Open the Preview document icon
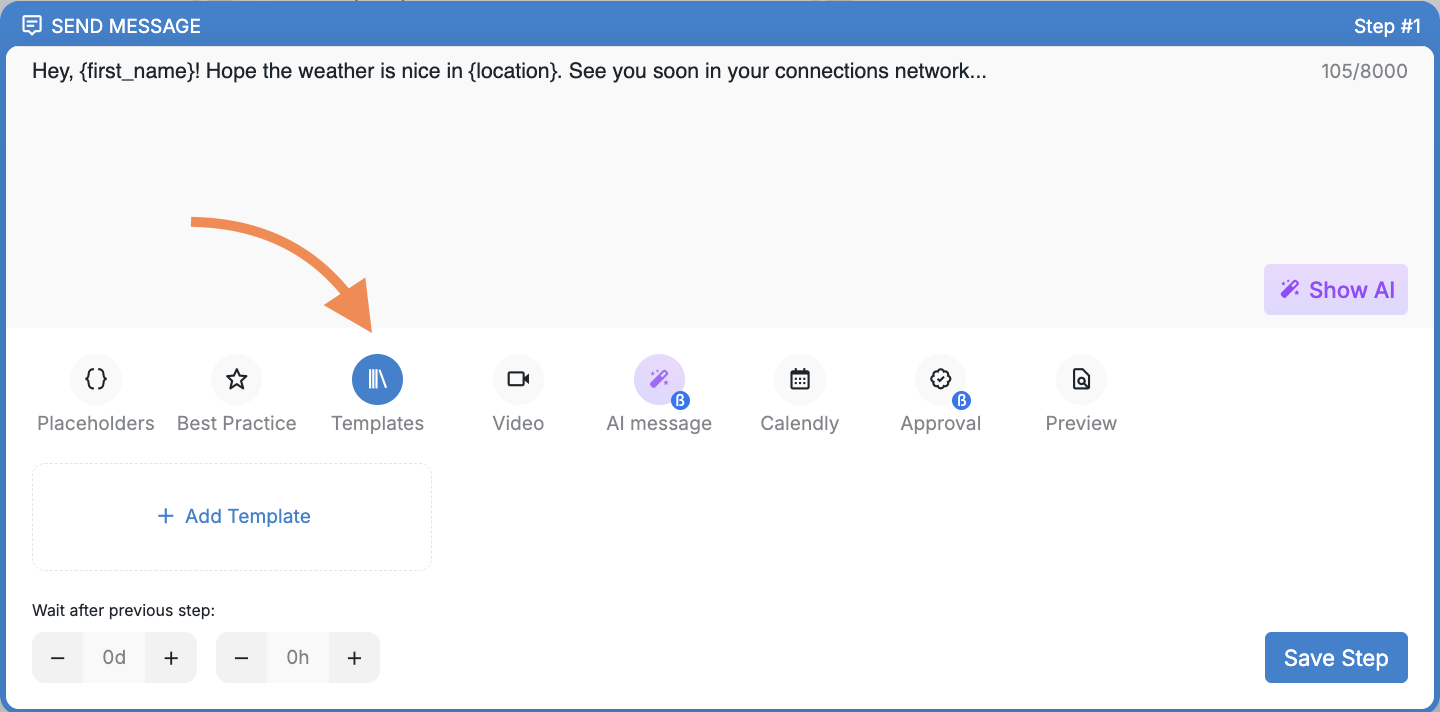This screenshot has width=1440, height=712. 1081,380
